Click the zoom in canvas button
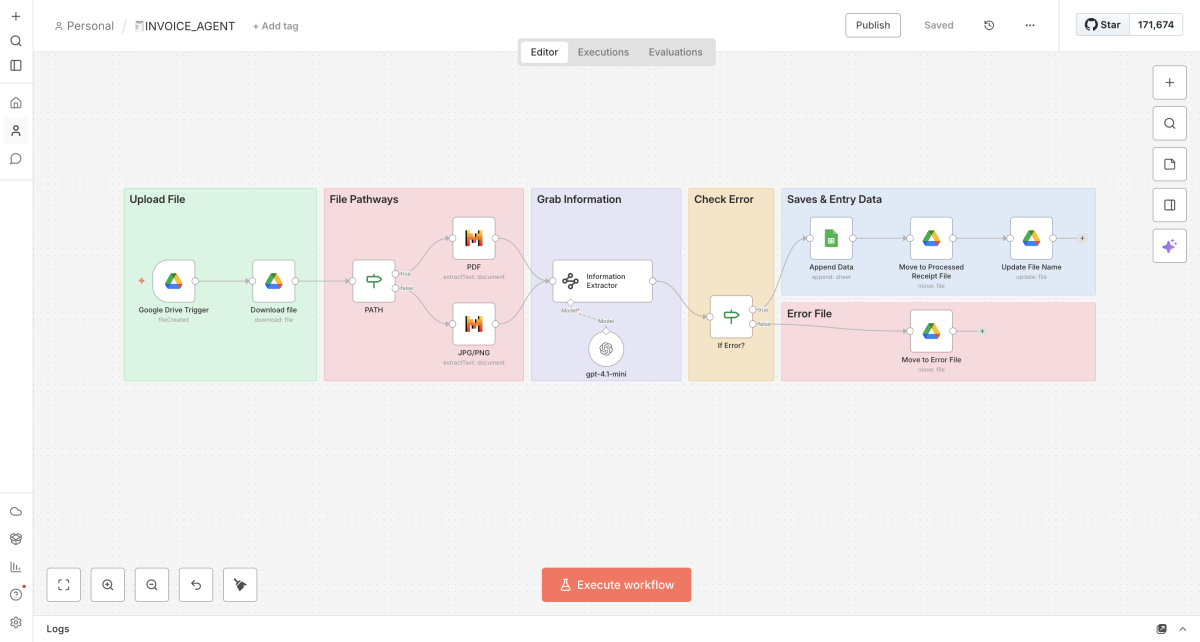This screenshot has height=642, width=1200. [108, 585]
